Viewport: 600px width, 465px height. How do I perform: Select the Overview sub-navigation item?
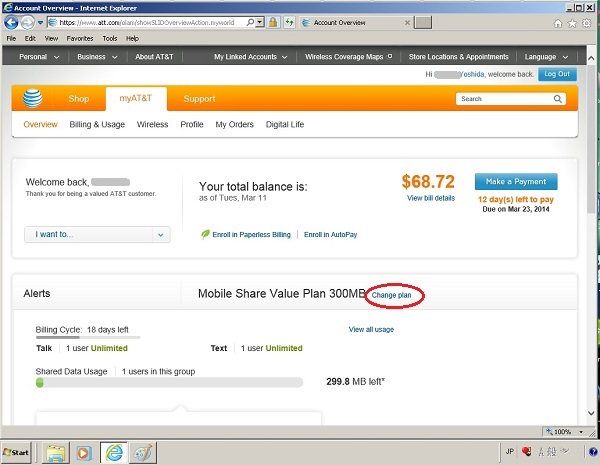tap(40, 124)
